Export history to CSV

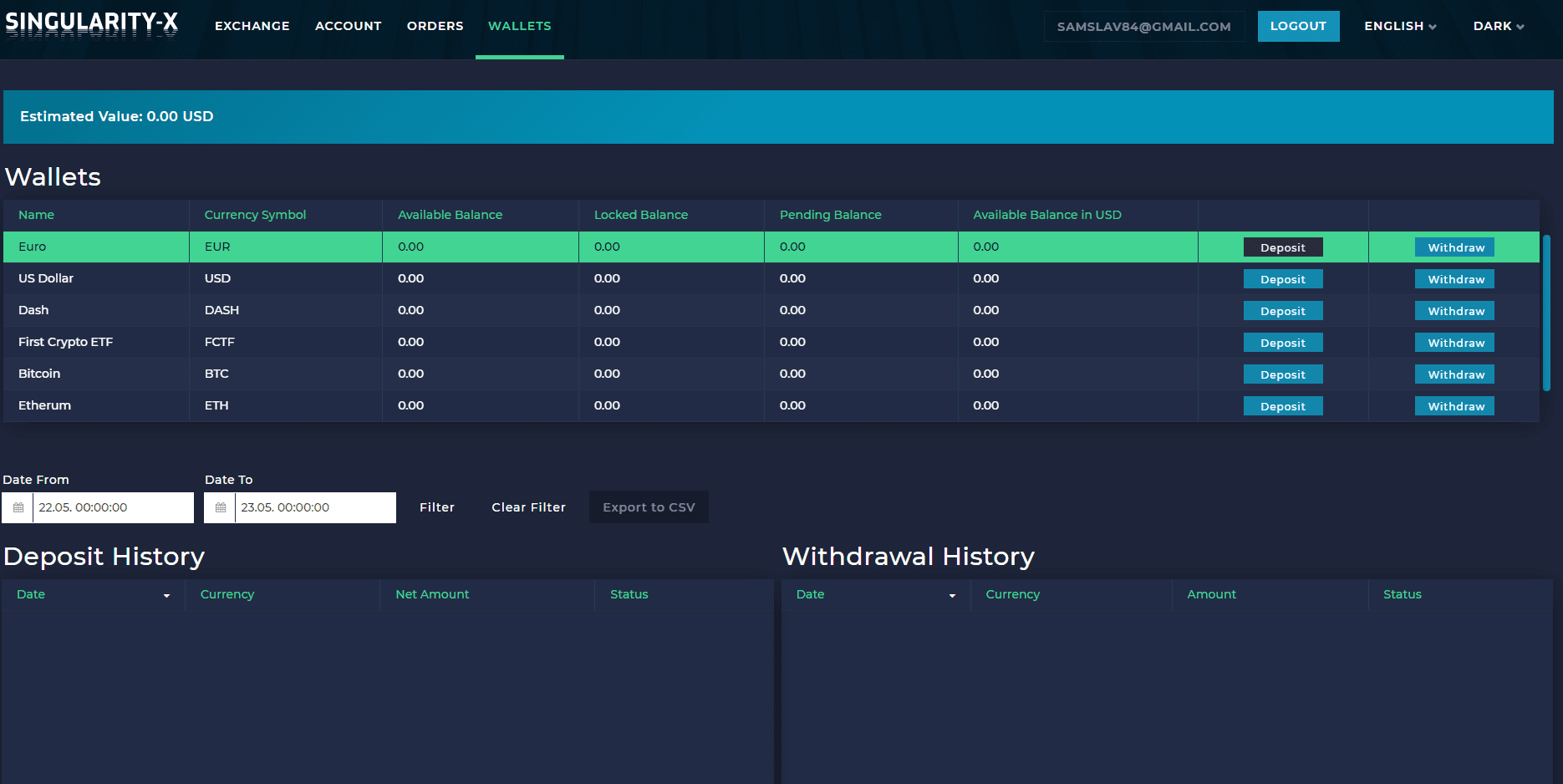(x=649, y=507)
